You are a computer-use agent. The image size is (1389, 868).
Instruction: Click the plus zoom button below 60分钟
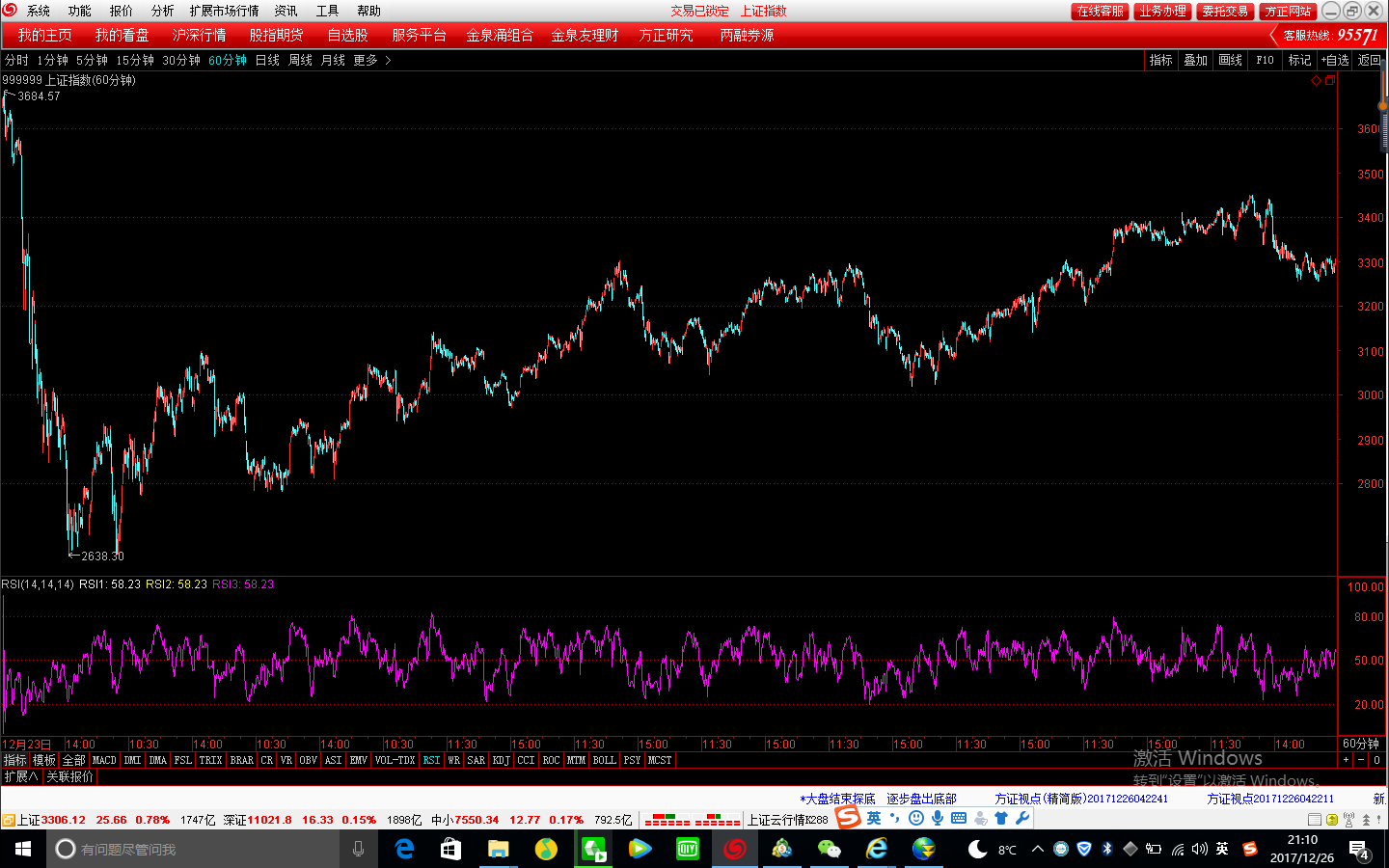coord(1346,760)
